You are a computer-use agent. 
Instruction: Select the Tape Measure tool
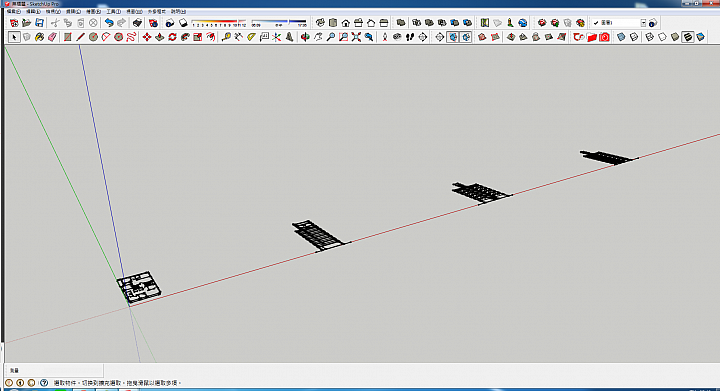(x=226, y=37)
